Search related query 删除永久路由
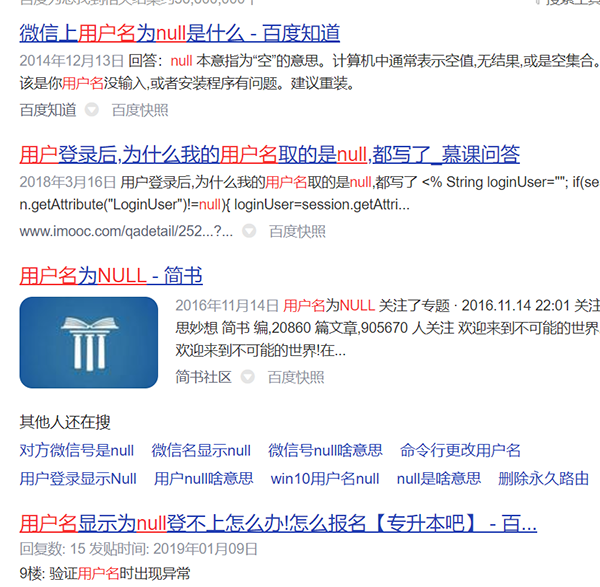 543,479
